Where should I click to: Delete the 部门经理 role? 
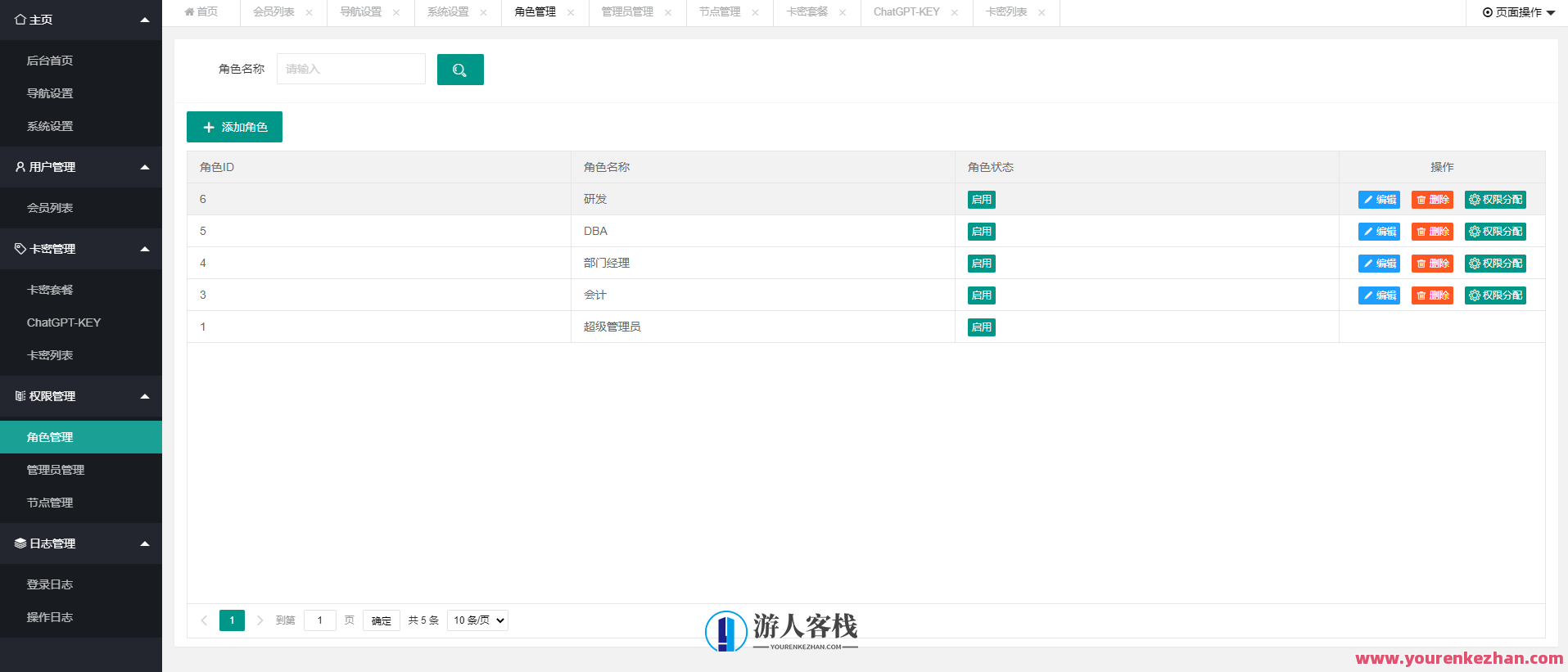click(x=1432, y=264)
